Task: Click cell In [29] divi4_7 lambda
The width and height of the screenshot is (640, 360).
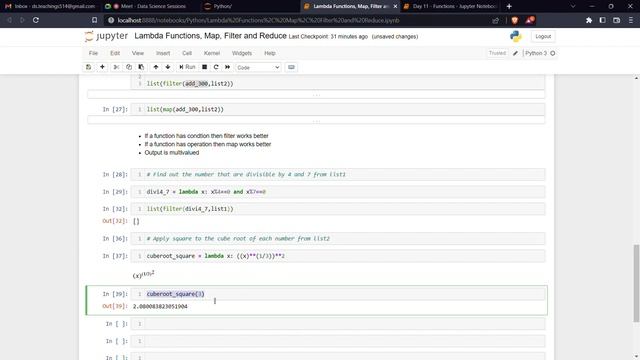Action: coord(338,192)
